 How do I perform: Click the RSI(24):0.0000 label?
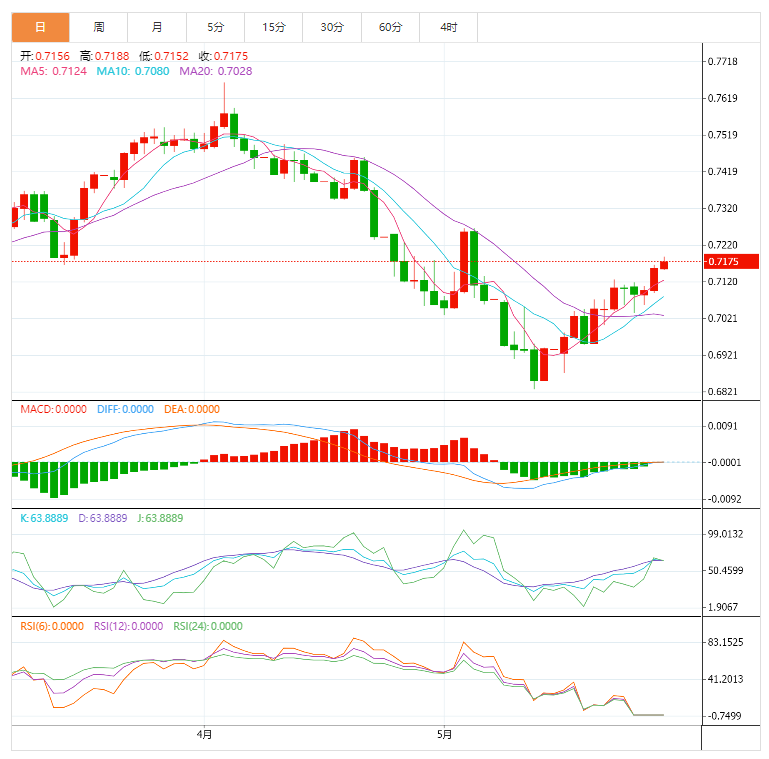(x=208, y=626)
